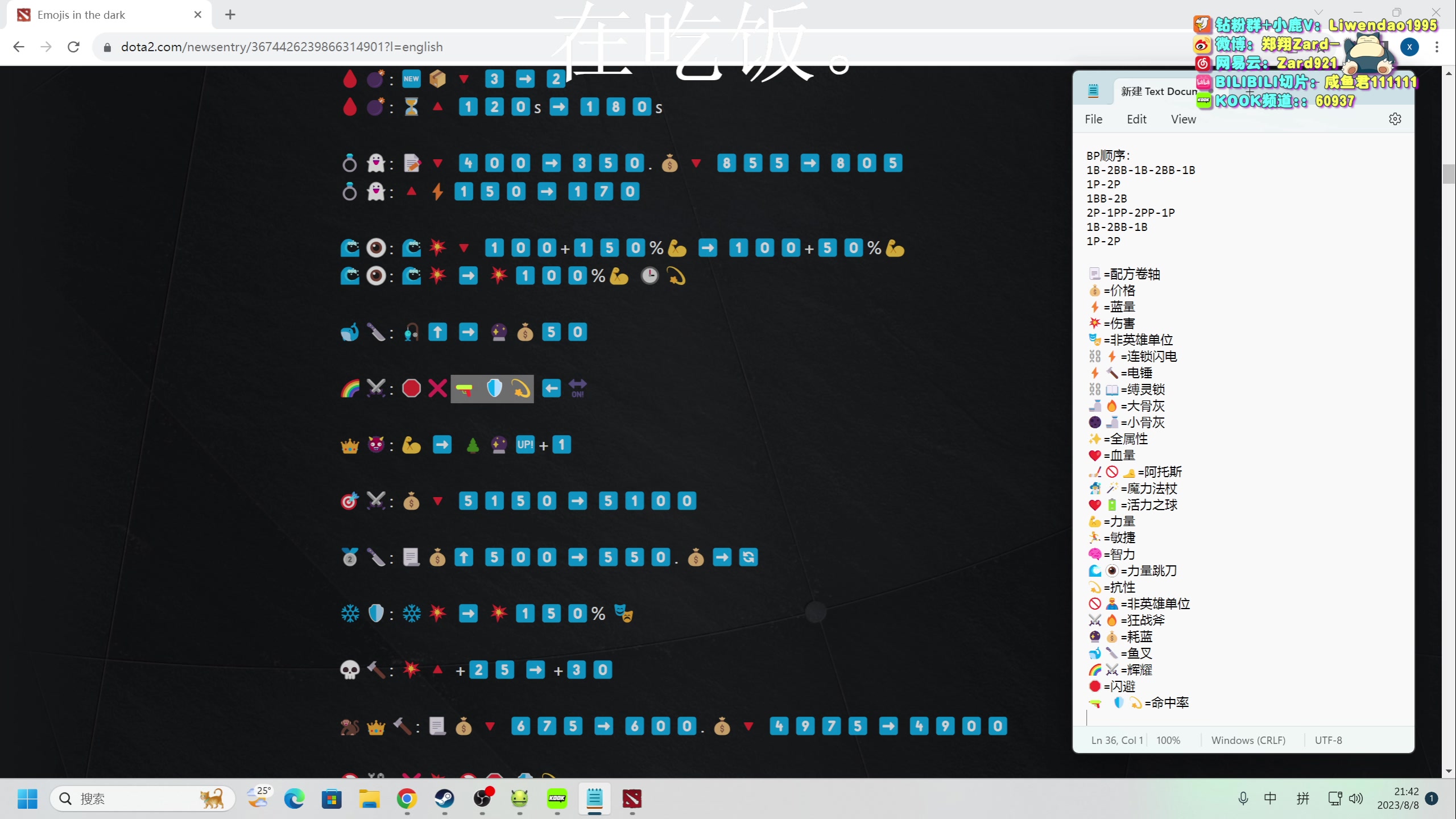The width and height of the screenshot is (1456, 819).
Task: Toggle the microphone icon in the system tray
Action: [1243, 799]
